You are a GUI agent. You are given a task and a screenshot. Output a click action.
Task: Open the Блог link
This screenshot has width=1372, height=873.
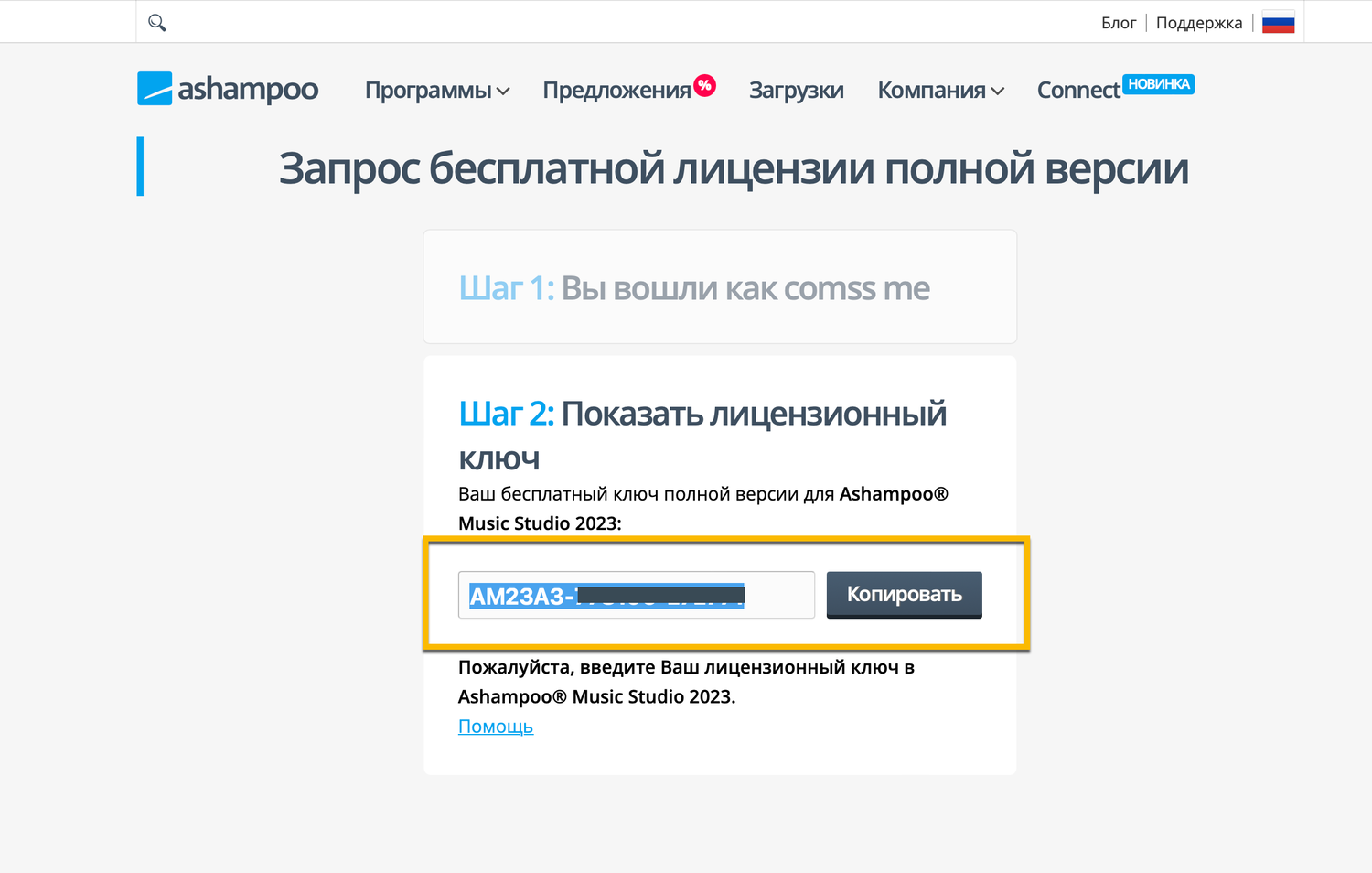pyautogui.click(x=1119, y=23)
